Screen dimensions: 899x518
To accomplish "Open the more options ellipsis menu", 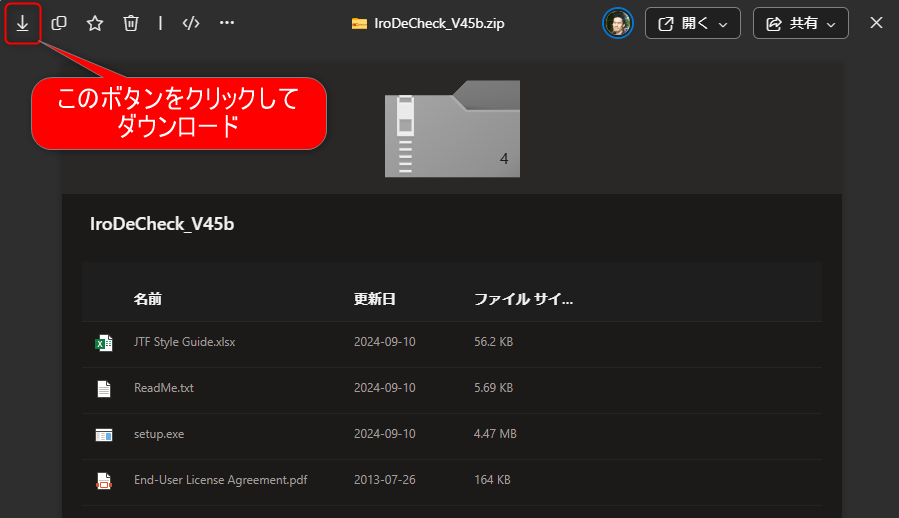I will tap(227, 23).
